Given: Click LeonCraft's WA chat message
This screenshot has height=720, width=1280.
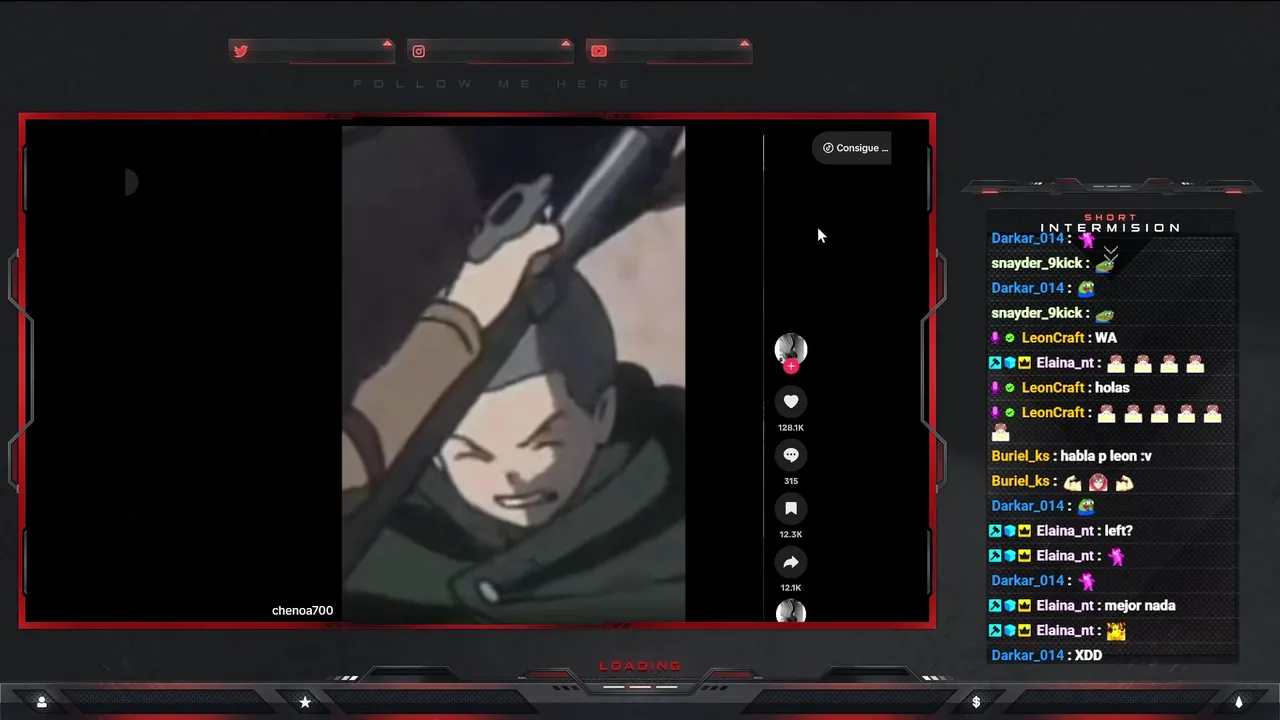Looking at the screenshot, I should (x=1054, y=338).
